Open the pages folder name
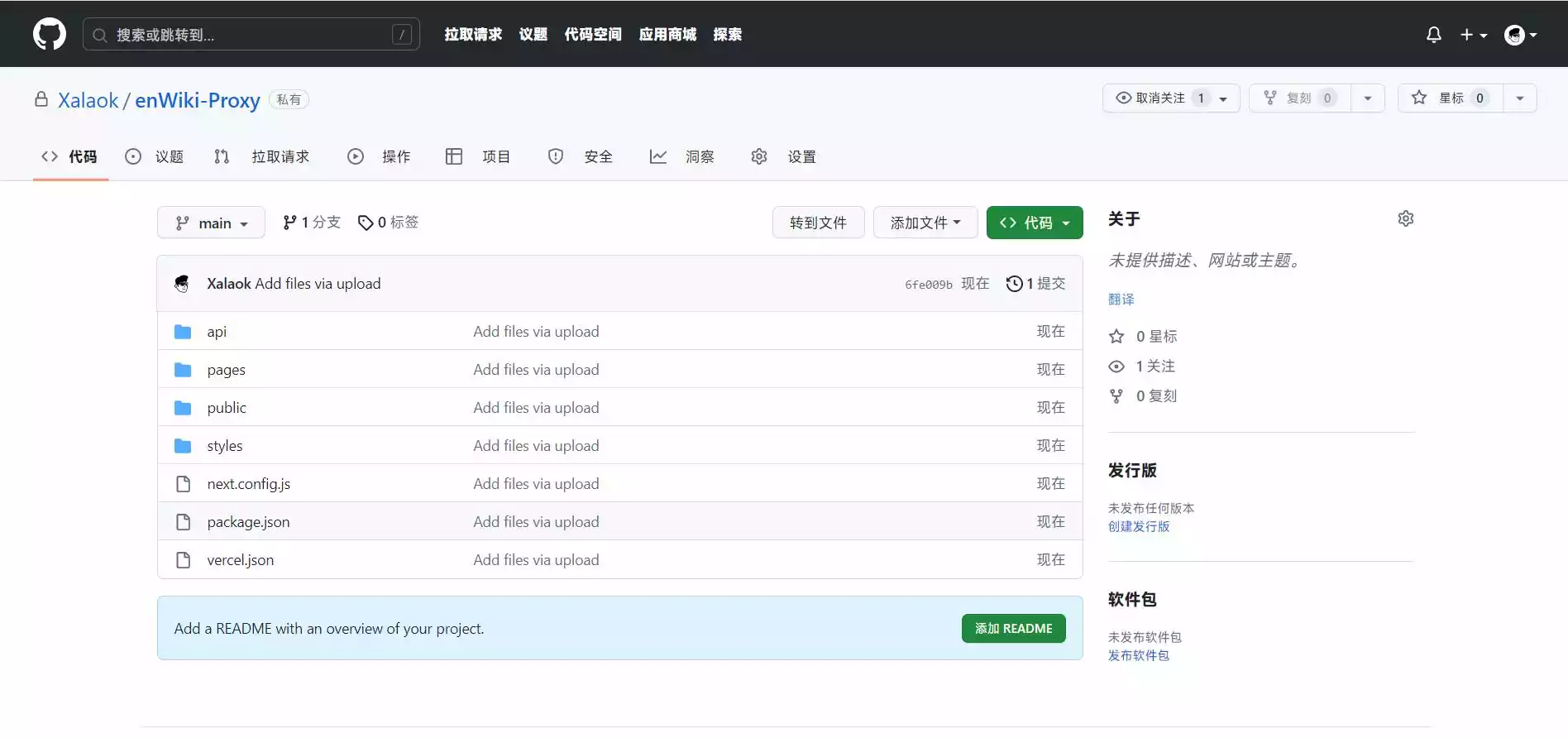Image resolution: width=1568 pixels, height=738 pixels. click(227, 370)
